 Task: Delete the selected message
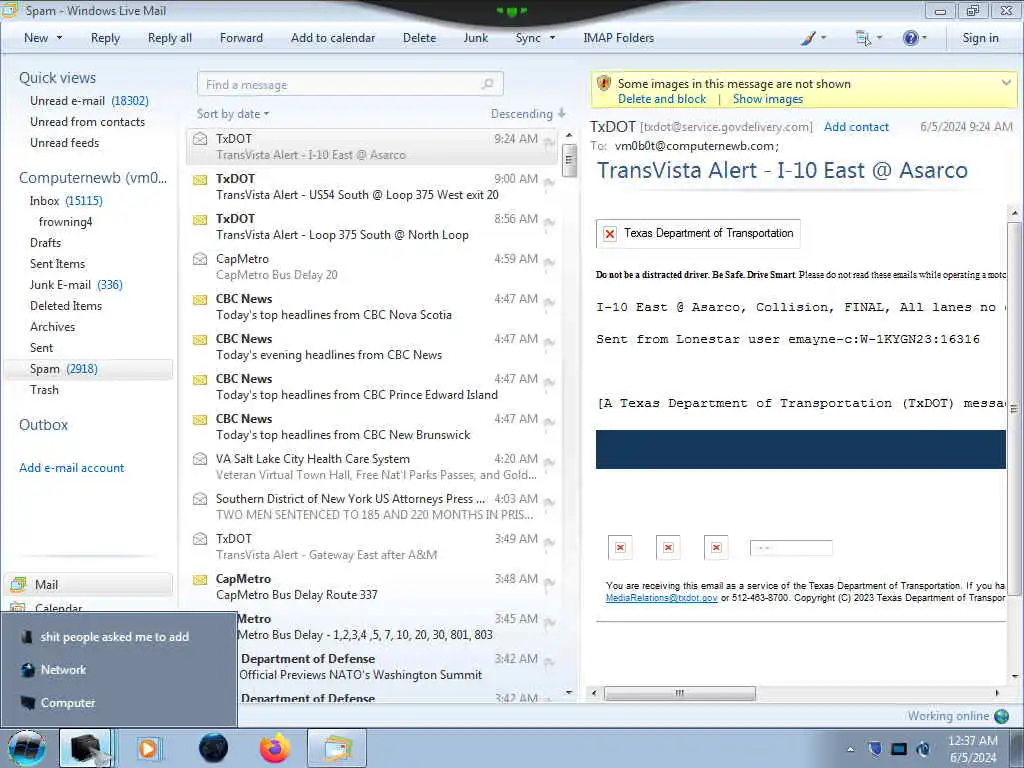click(419, 38)
